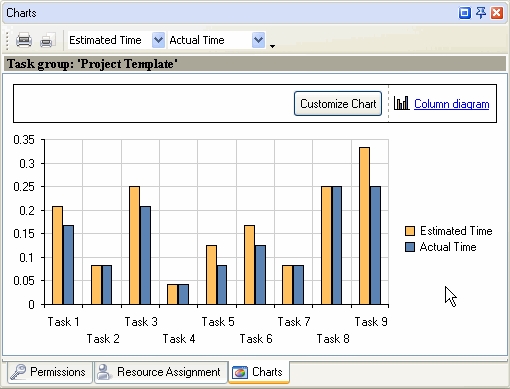This screenshot has width=510, height=389.
Task: Open print preview with second printer icon
Action: coord(47,40)
